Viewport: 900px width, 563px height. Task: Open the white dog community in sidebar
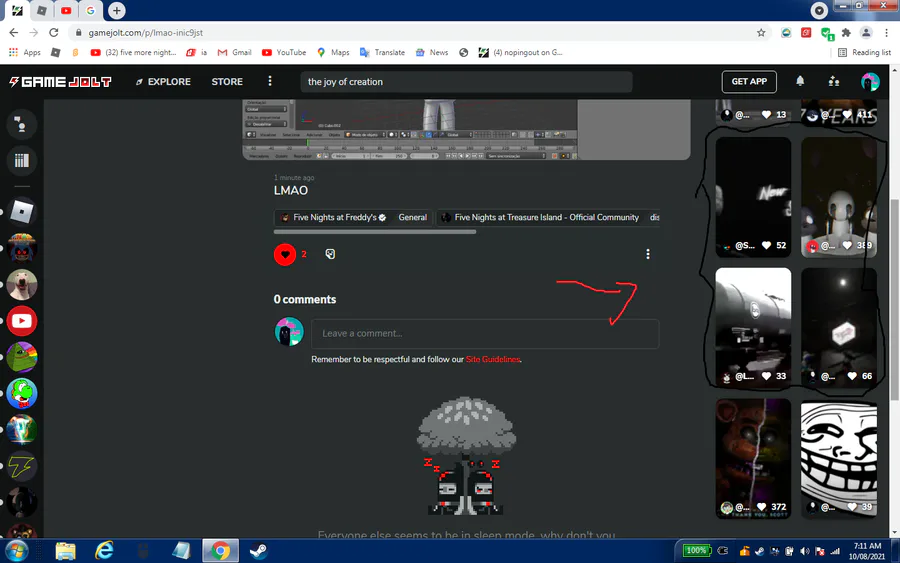click(21, 285)
